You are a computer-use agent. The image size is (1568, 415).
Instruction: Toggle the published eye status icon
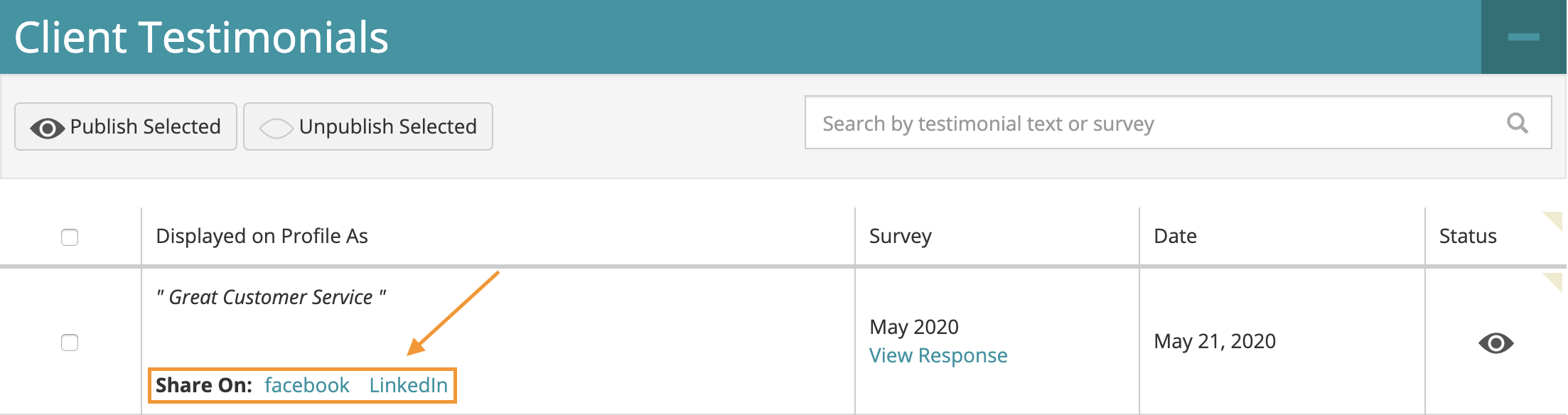[x=1495, y=343]
